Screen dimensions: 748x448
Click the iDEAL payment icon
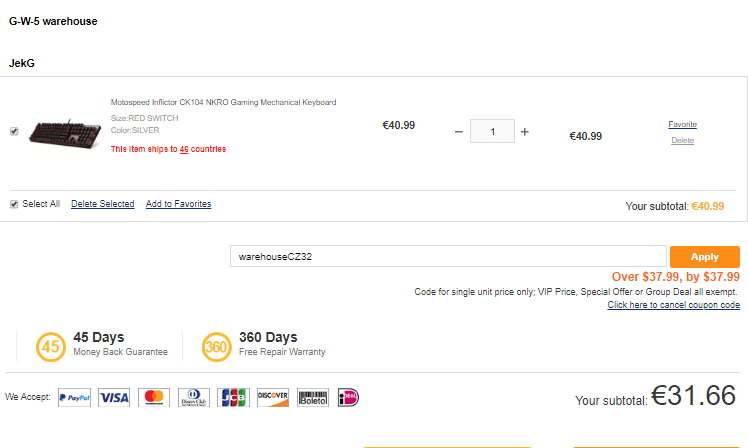[x=348, y=397]
